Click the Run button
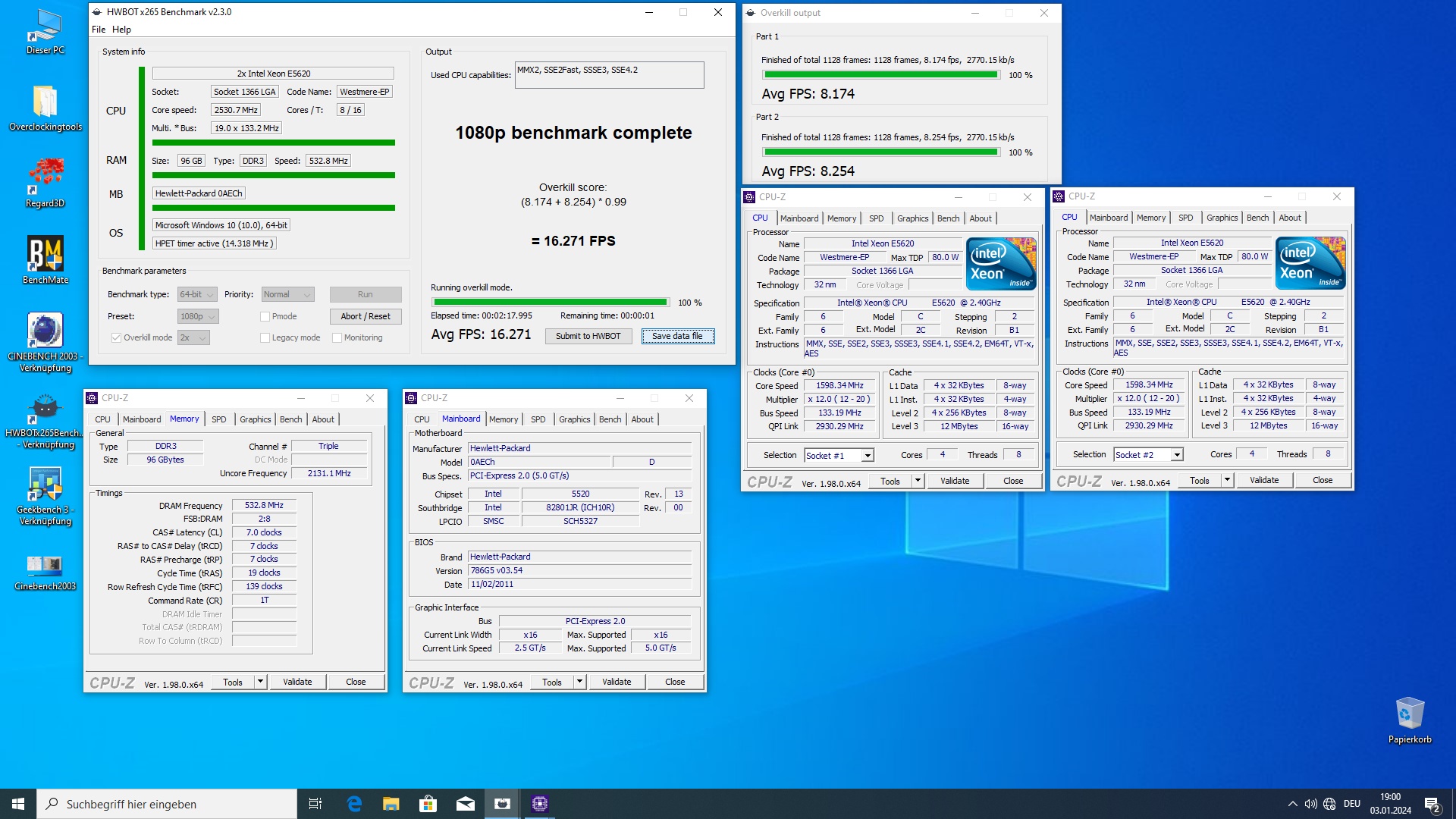The image size is (1456, 819). pos(366,294)
